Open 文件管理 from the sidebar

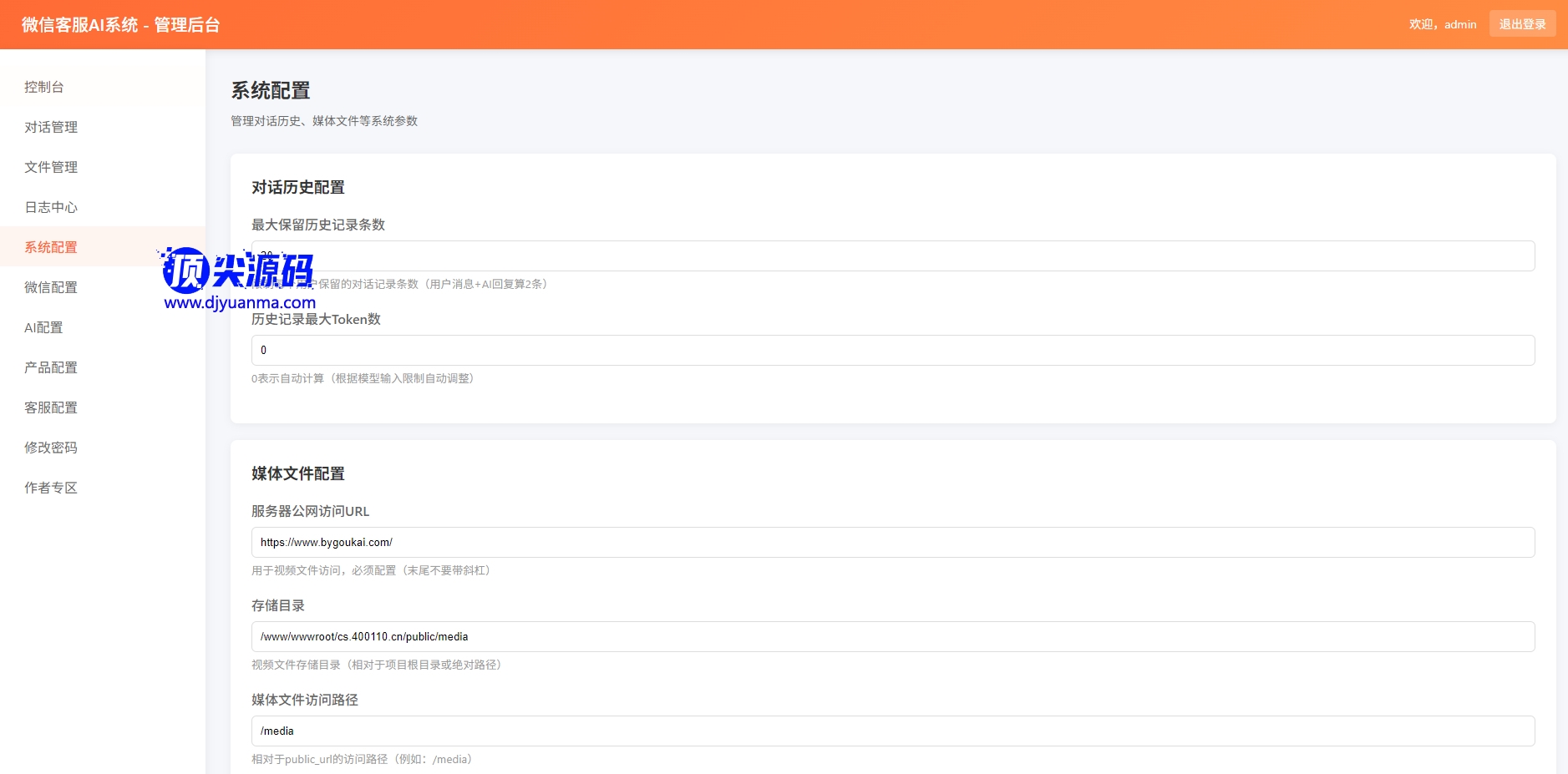(x=51, y=167)
